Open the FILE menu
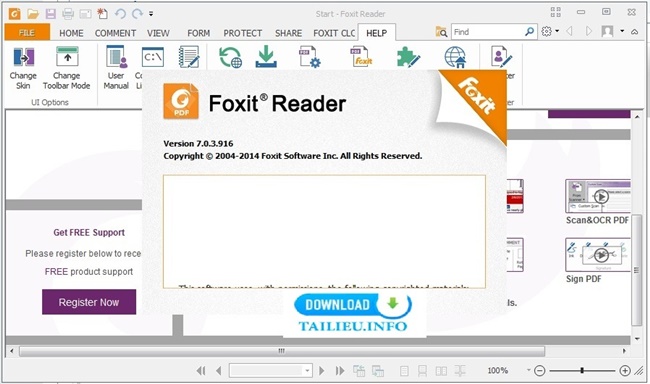This screenshot has width=650, height=384. [x=27, y=33]
